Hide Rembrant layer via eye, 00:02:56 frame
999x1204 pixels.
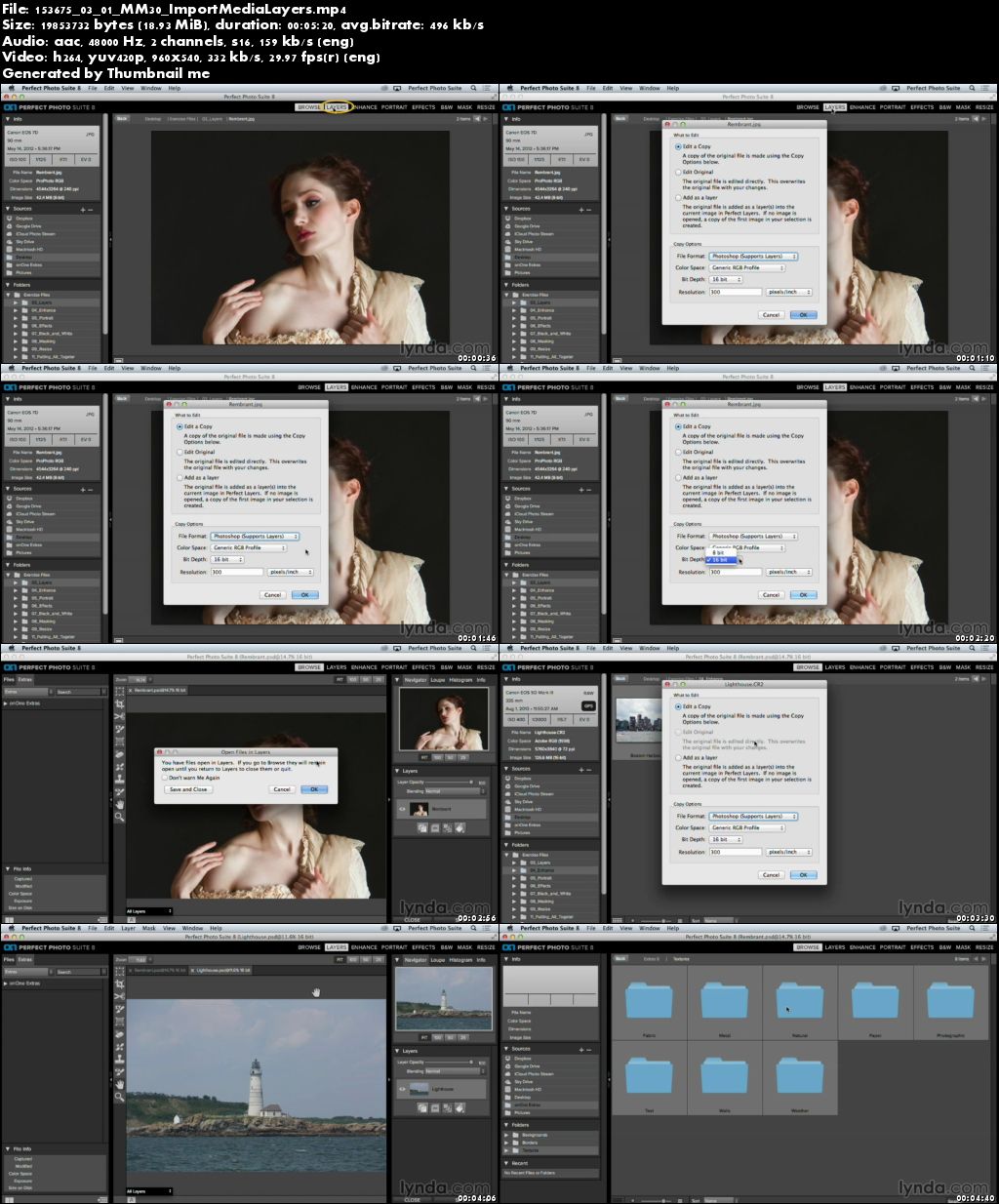pos(402,809)
